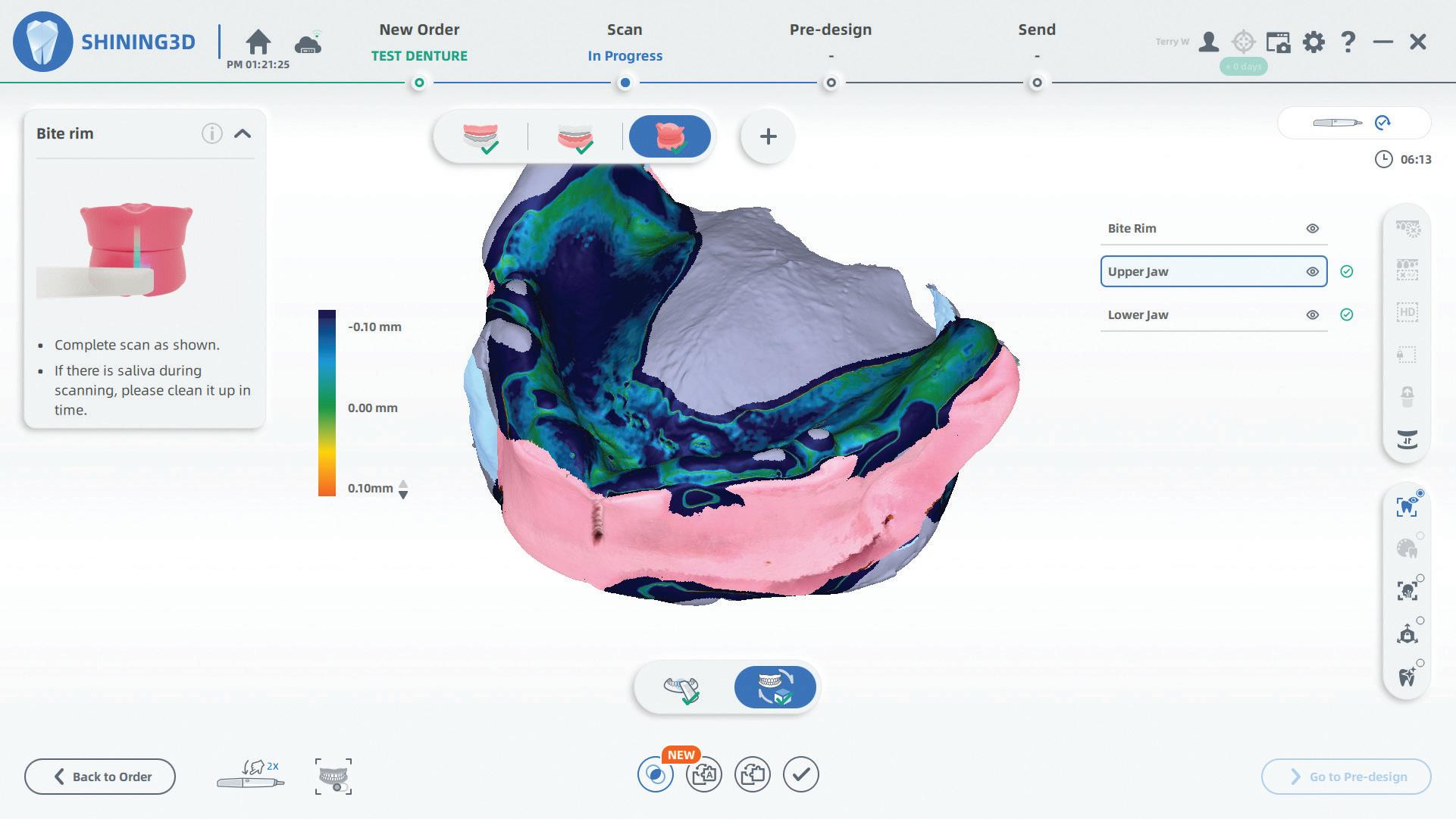Screen dimensions: 1456x819
Task: Hide the Upper Jaw scan
Action: pyautogui.click(x=1312, y=272)
